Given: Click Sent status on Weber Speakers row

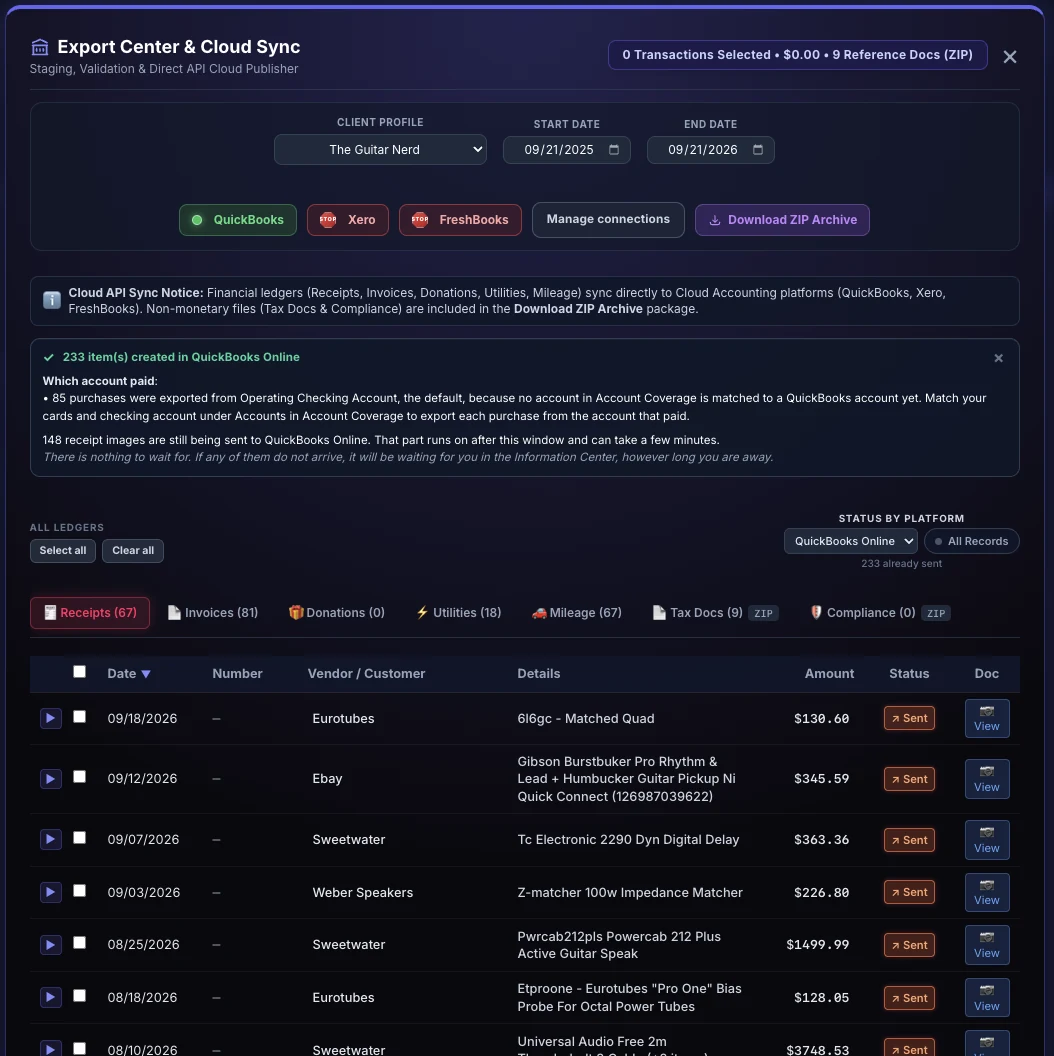Looking at the screenshot, I should [909, 892].
